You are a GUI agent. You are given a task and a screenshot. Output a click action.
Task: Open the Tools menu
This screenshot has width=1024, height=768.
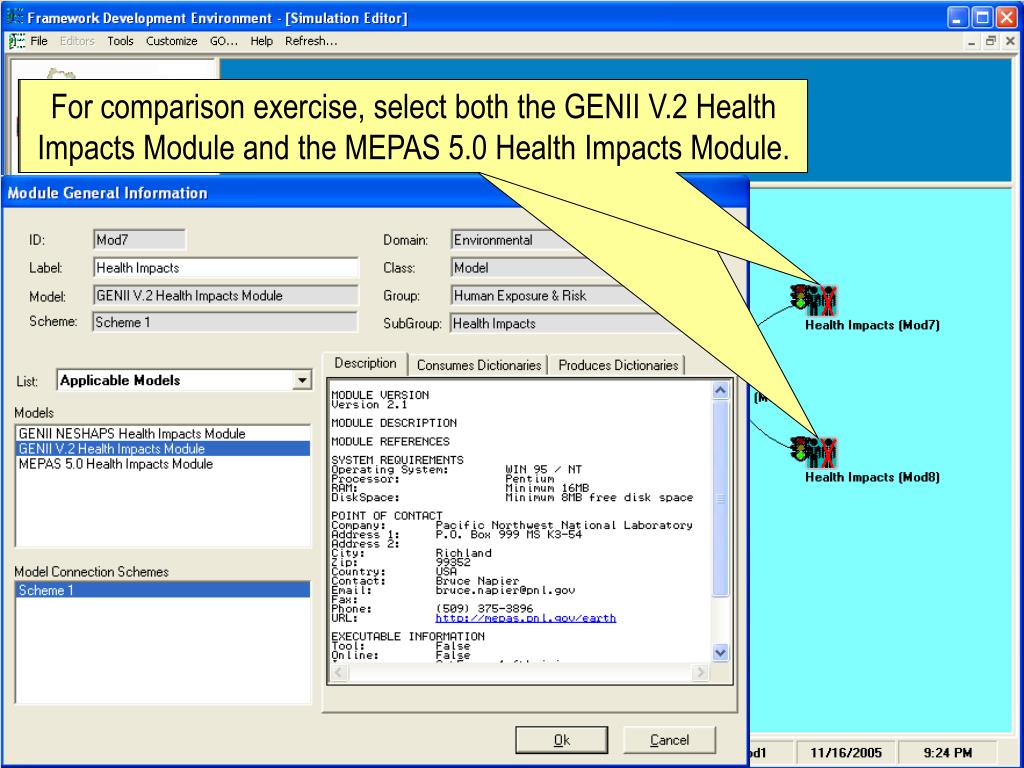coord(120,41)
